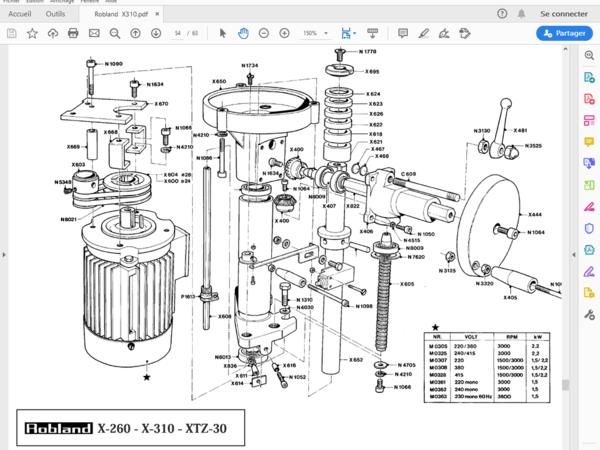Open the 150% zoom level dropdown

coord(314,33)
